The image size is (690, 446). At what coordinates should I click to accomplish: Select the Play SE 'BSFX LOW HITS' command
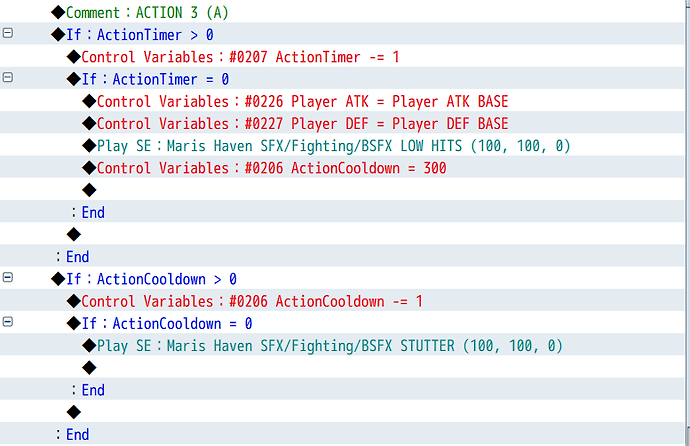pos(326,146)
